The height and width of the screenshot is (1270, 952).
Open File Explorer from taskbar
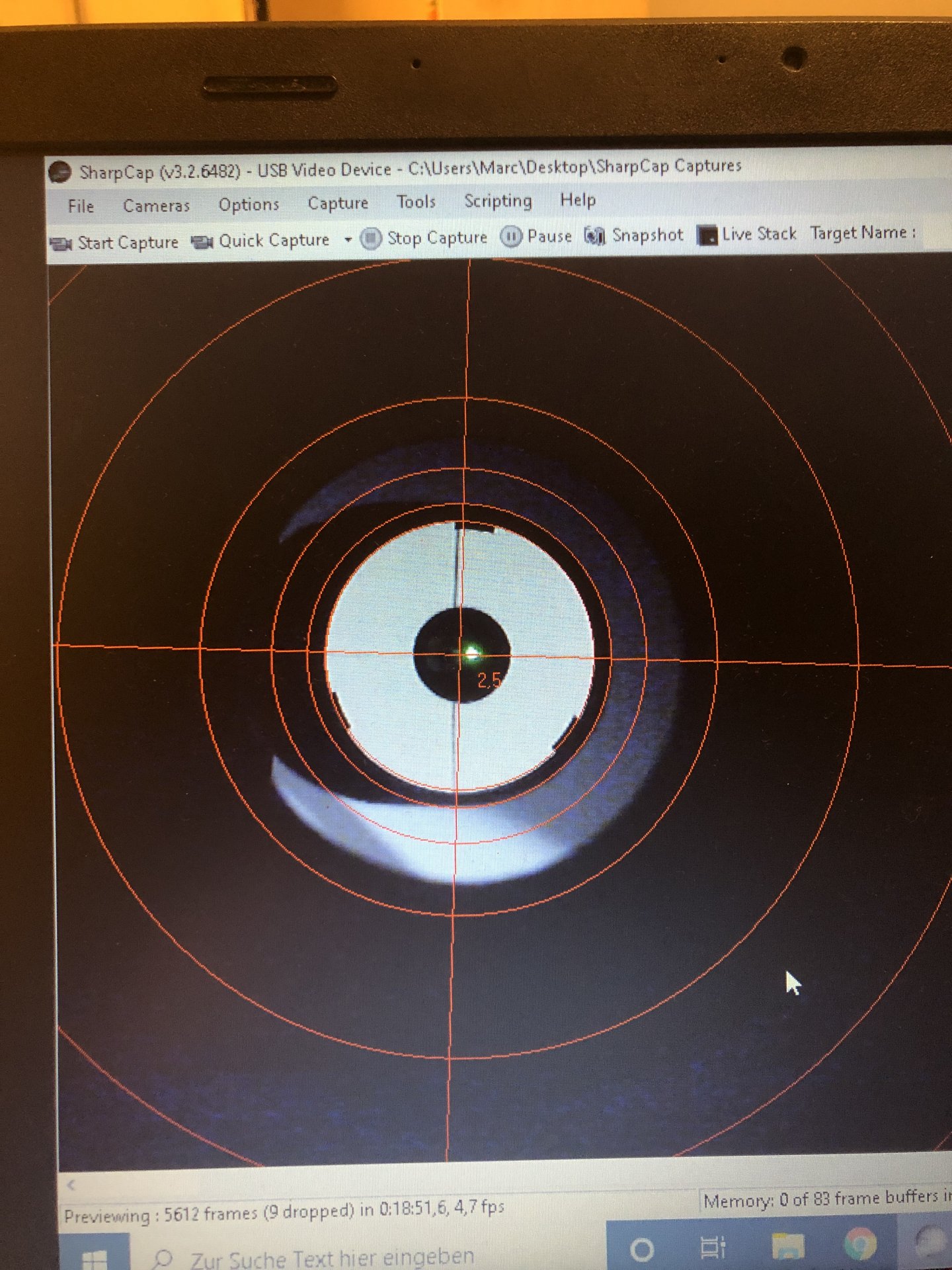pos(787,1246)
